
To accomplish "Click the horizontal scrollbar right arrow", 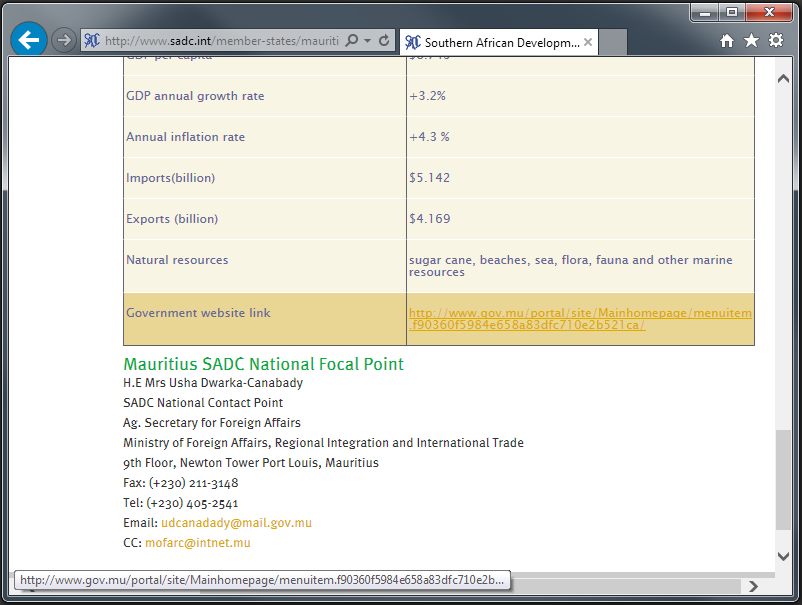I will 753,586.
